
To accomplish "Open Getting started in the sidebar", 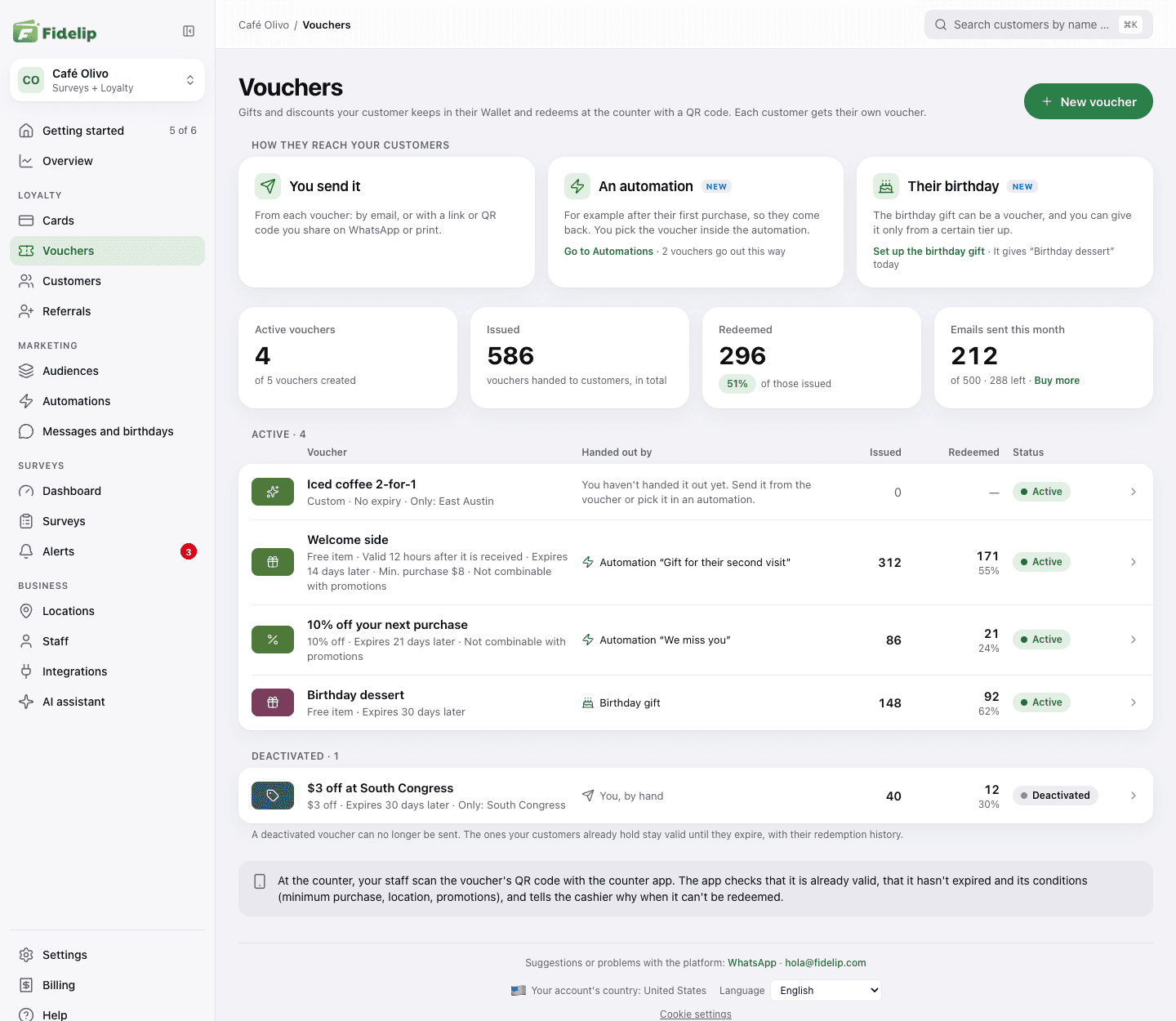I will [107, 131].
